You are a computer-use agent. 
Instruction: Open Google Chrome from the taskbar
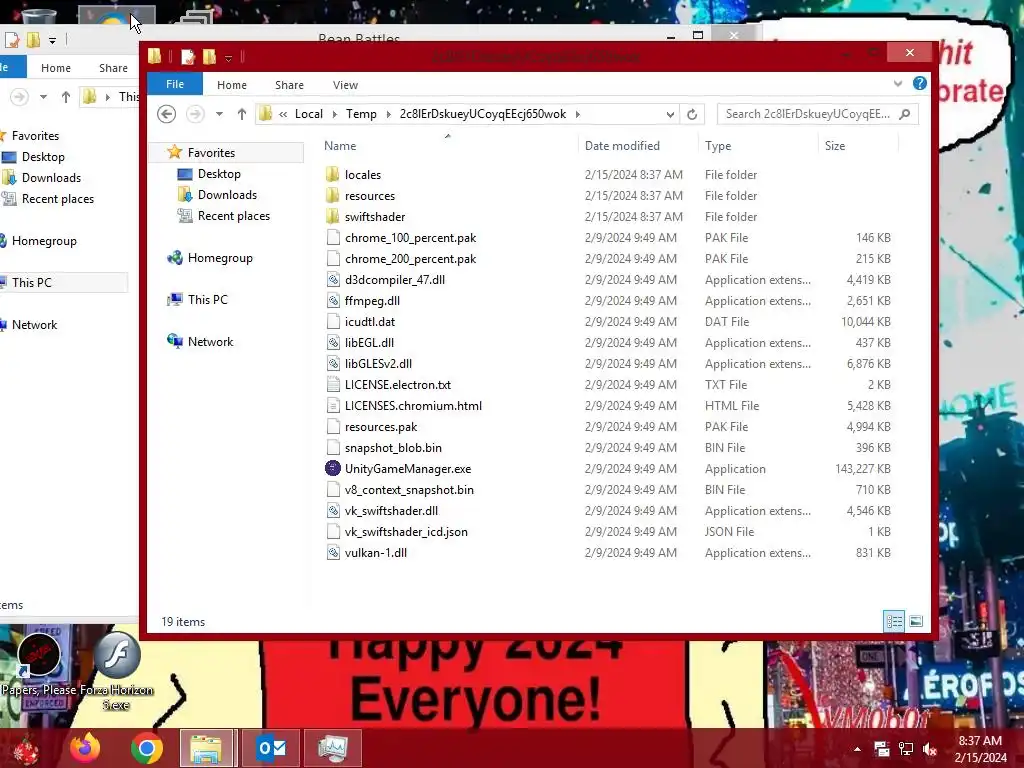pos(146,748)
